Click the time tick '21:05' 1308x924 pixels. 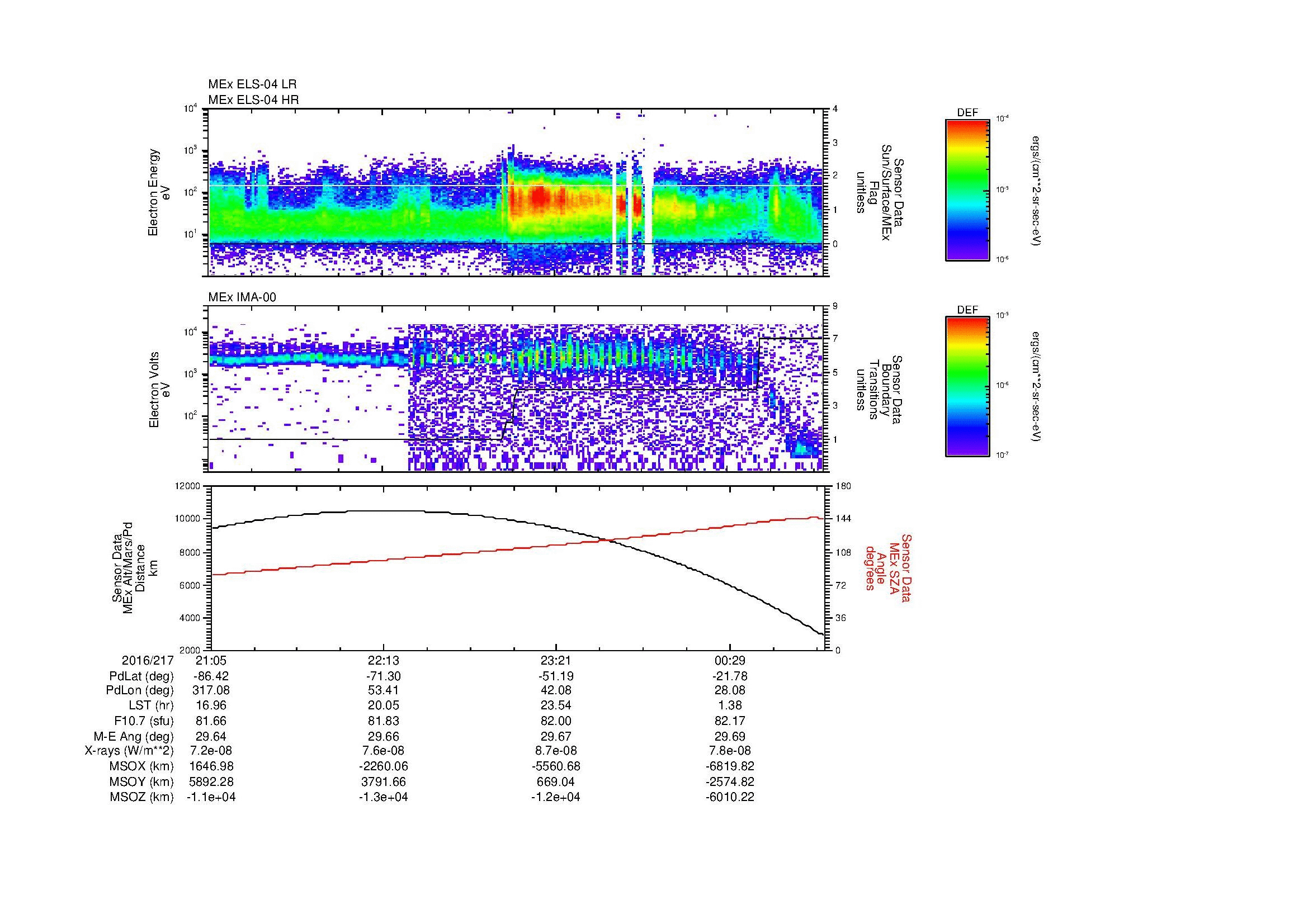(x=211, y=661)
